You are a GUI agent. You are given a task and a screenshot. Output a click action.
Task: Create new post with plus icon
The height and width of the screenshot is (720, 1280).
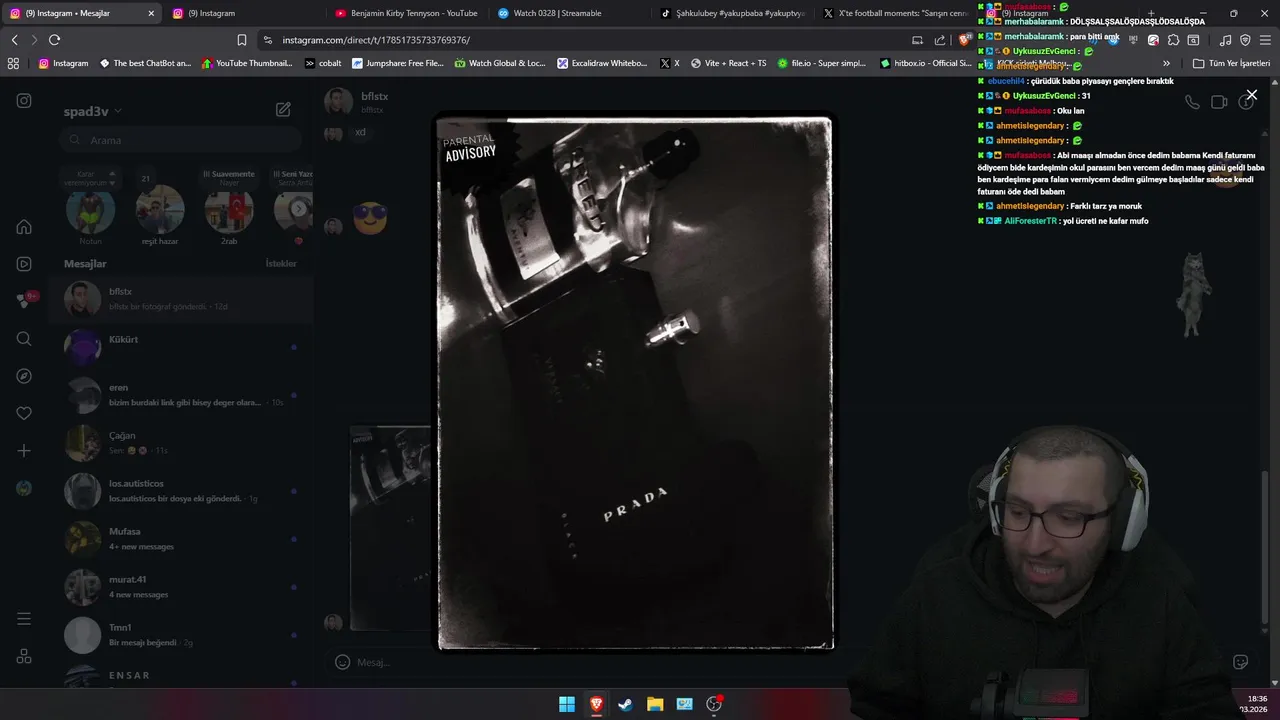(x=24, y=451)
